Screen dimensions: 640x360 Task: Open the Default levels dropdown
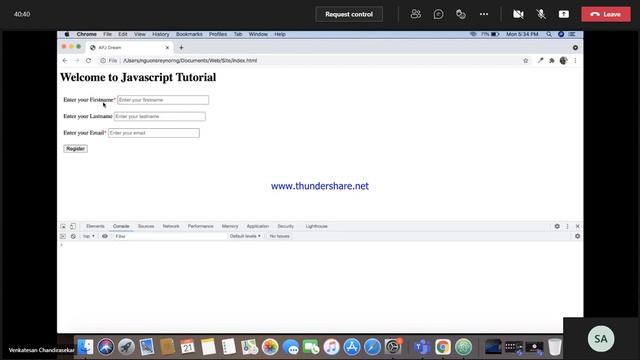coord(245,236)
